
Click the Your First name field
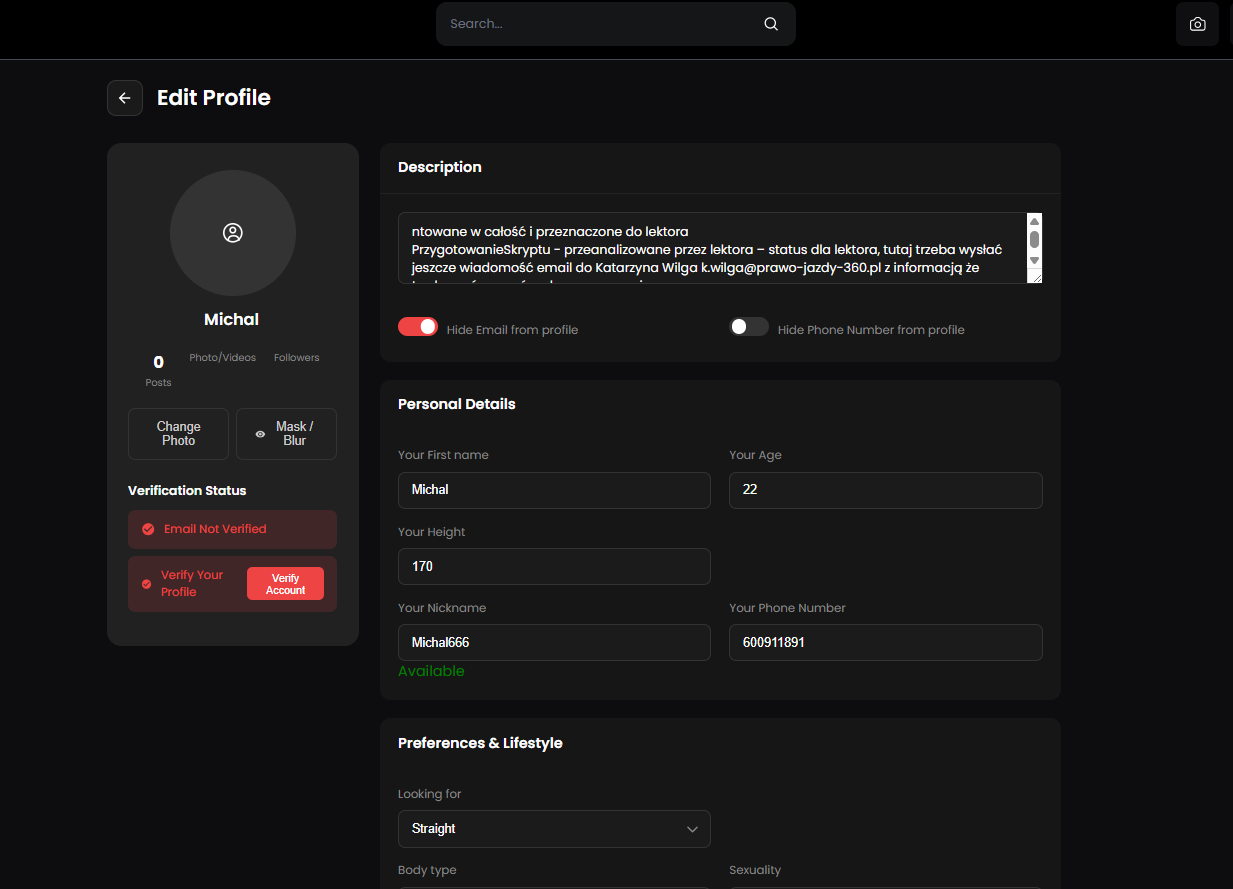[x=554, y=490]
